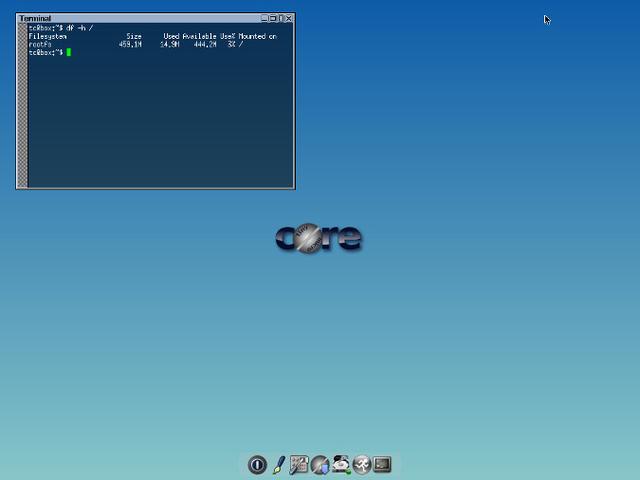Launch the Terminal icon in dock
This screenshot has width=640, height=480.
pyautogui.click(x=382, y=465)
